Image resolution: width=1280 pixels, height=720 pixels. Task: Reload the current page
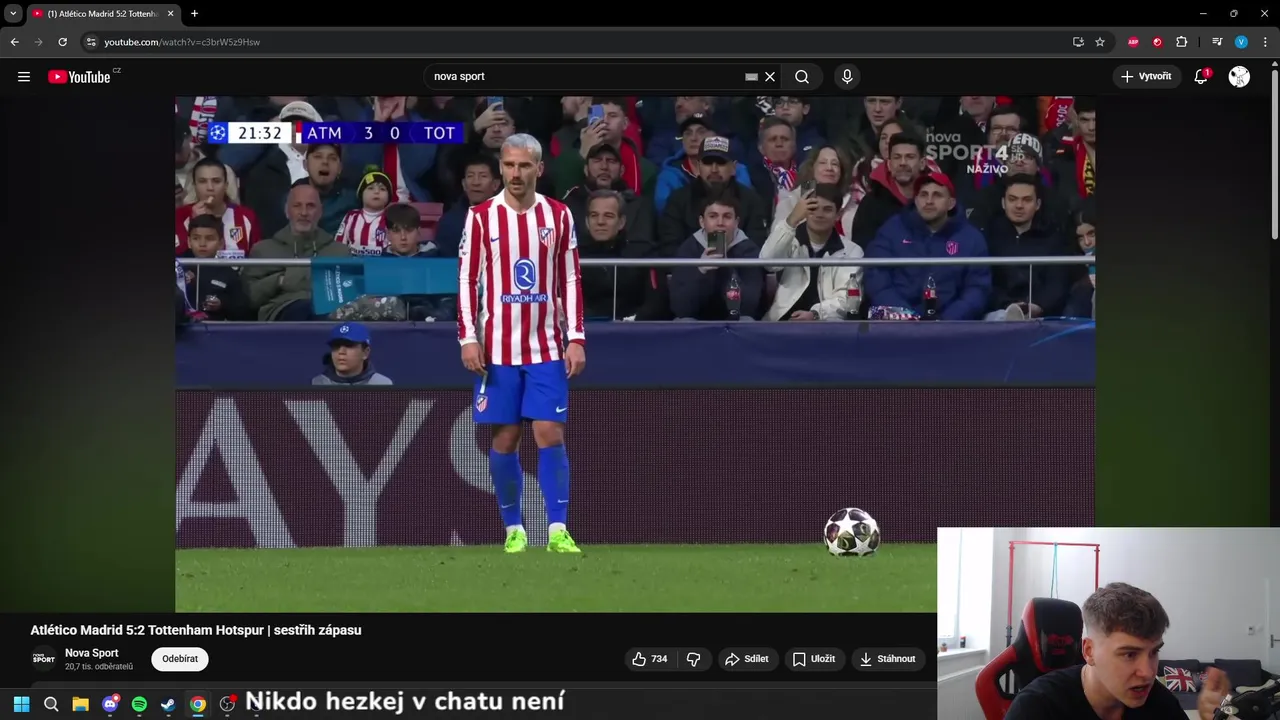(62, 42)
